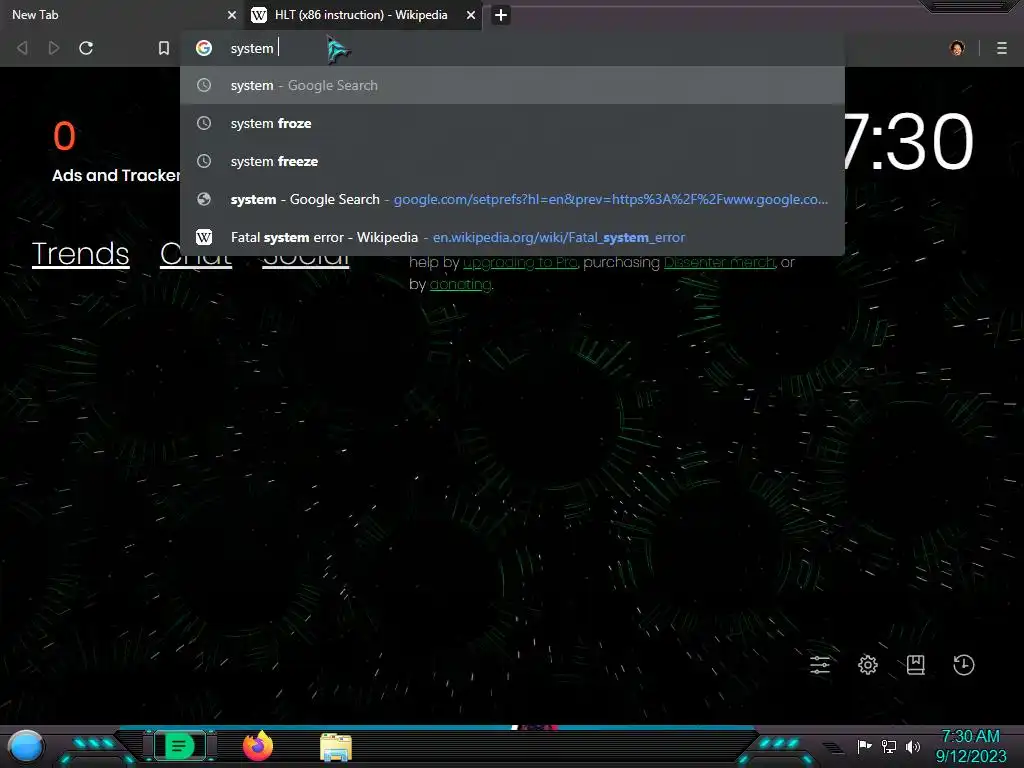This screenshot has height=768, width=1024.
Task: Choose the 'system froze' suggestion
Action: (512, 123)
